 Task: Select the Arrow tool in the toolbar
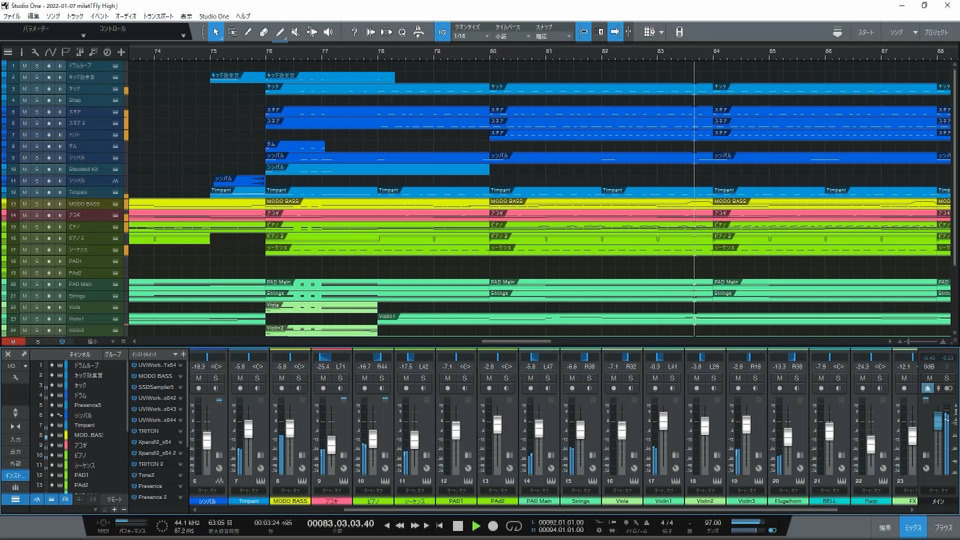[x=216, y=32]
